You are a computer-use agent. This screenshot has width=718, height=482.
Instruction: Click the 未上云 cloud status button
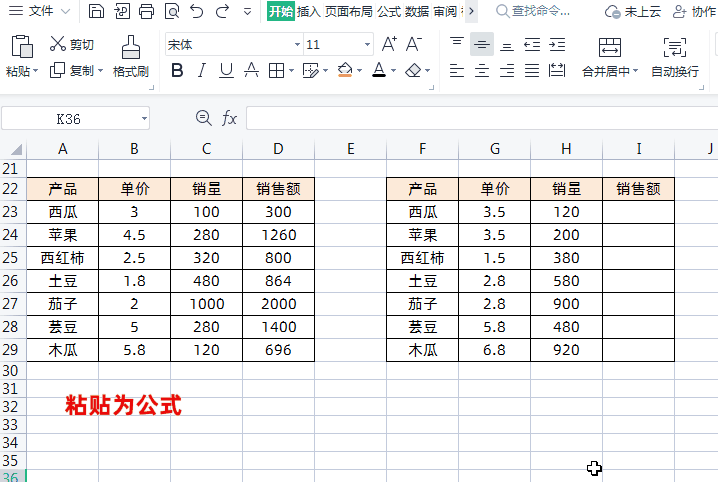click(633, 11)
